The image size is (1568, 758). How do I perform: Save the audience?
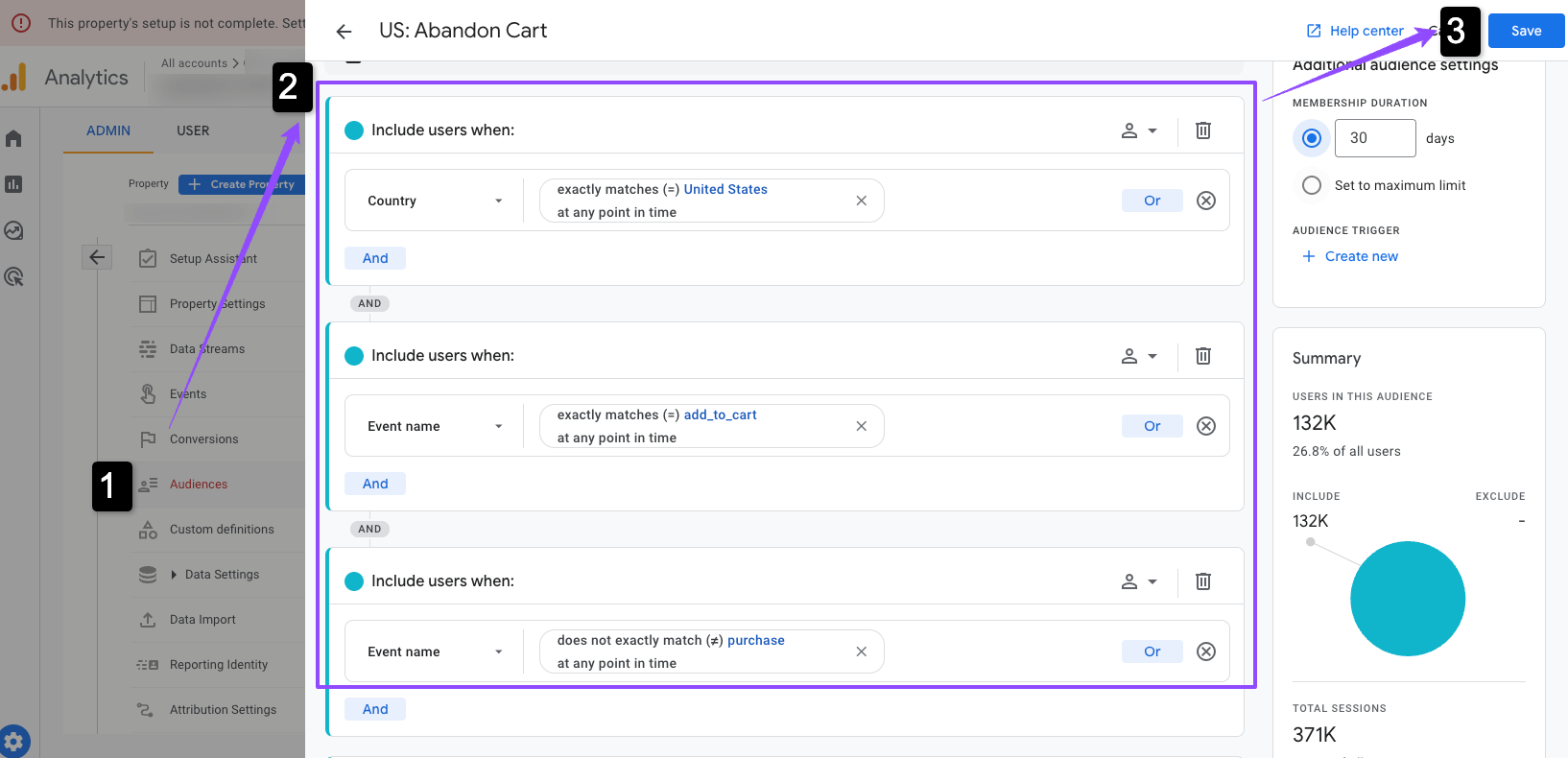(x=1526, y=31)
